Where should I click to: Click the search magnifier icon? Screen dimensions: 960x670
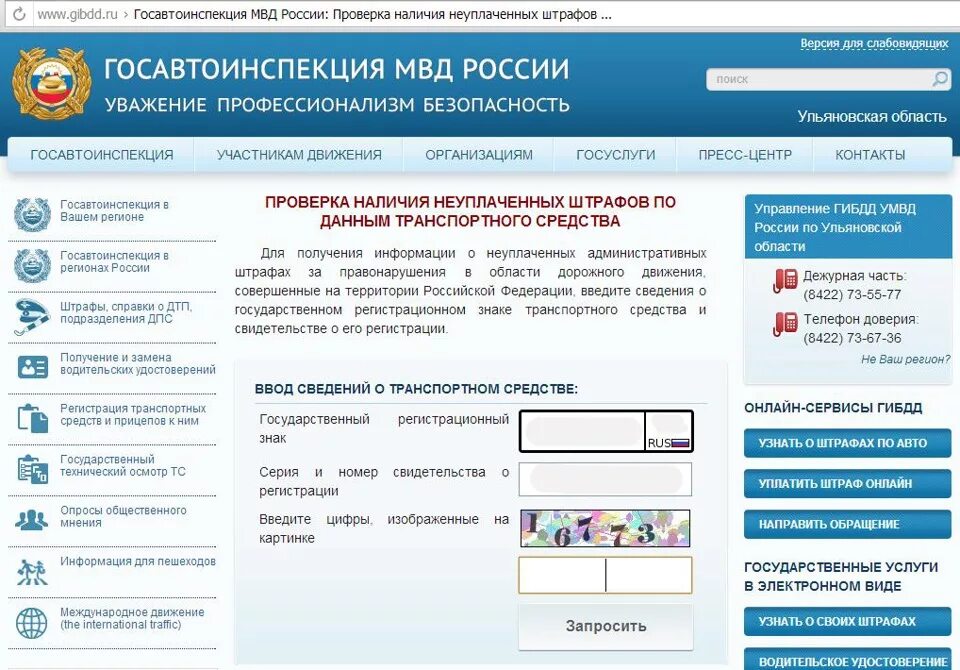(x=940, y=79)
